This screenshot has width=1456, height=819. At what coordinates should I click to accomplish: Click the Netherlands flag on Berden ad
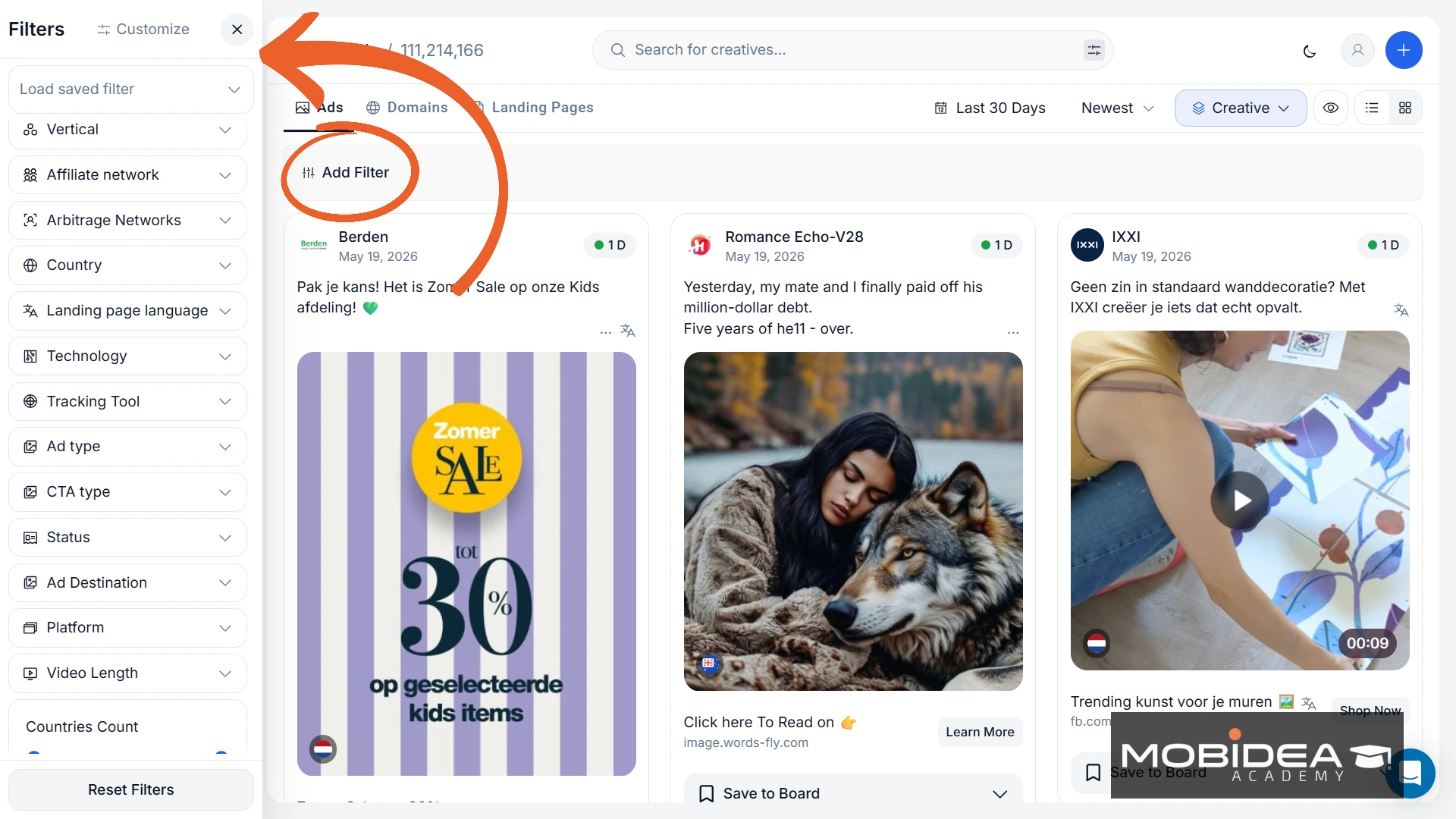323,749
